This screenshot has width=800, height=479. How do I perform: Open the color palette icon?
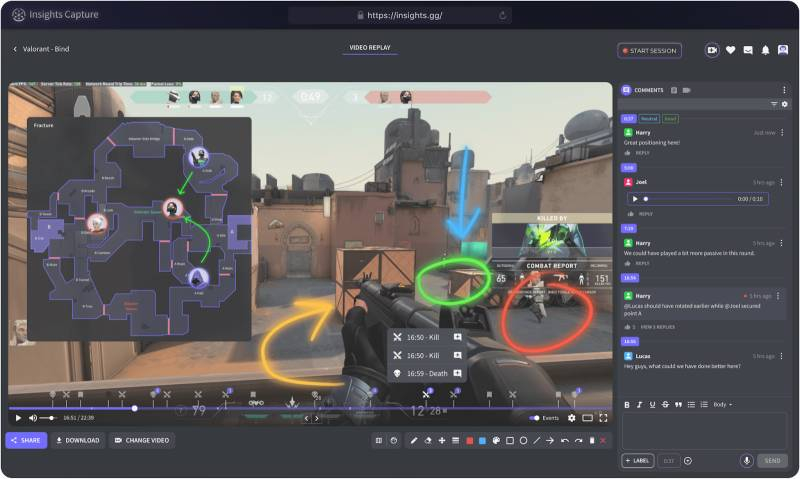pyautogui.click(x=496, y=440)
